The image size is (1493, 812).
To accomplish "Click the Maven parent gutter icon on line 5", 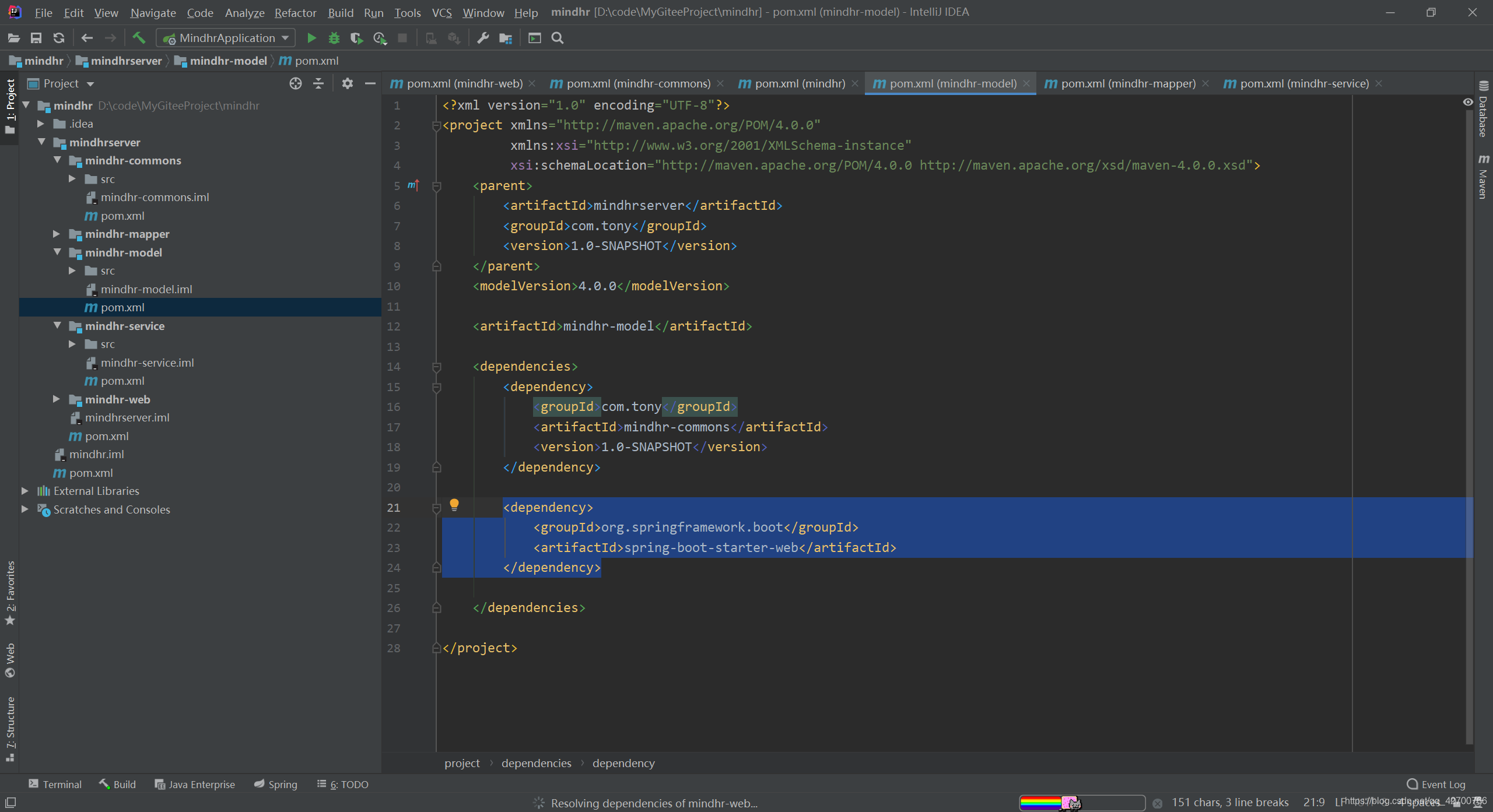I will (x=413, y=185).
